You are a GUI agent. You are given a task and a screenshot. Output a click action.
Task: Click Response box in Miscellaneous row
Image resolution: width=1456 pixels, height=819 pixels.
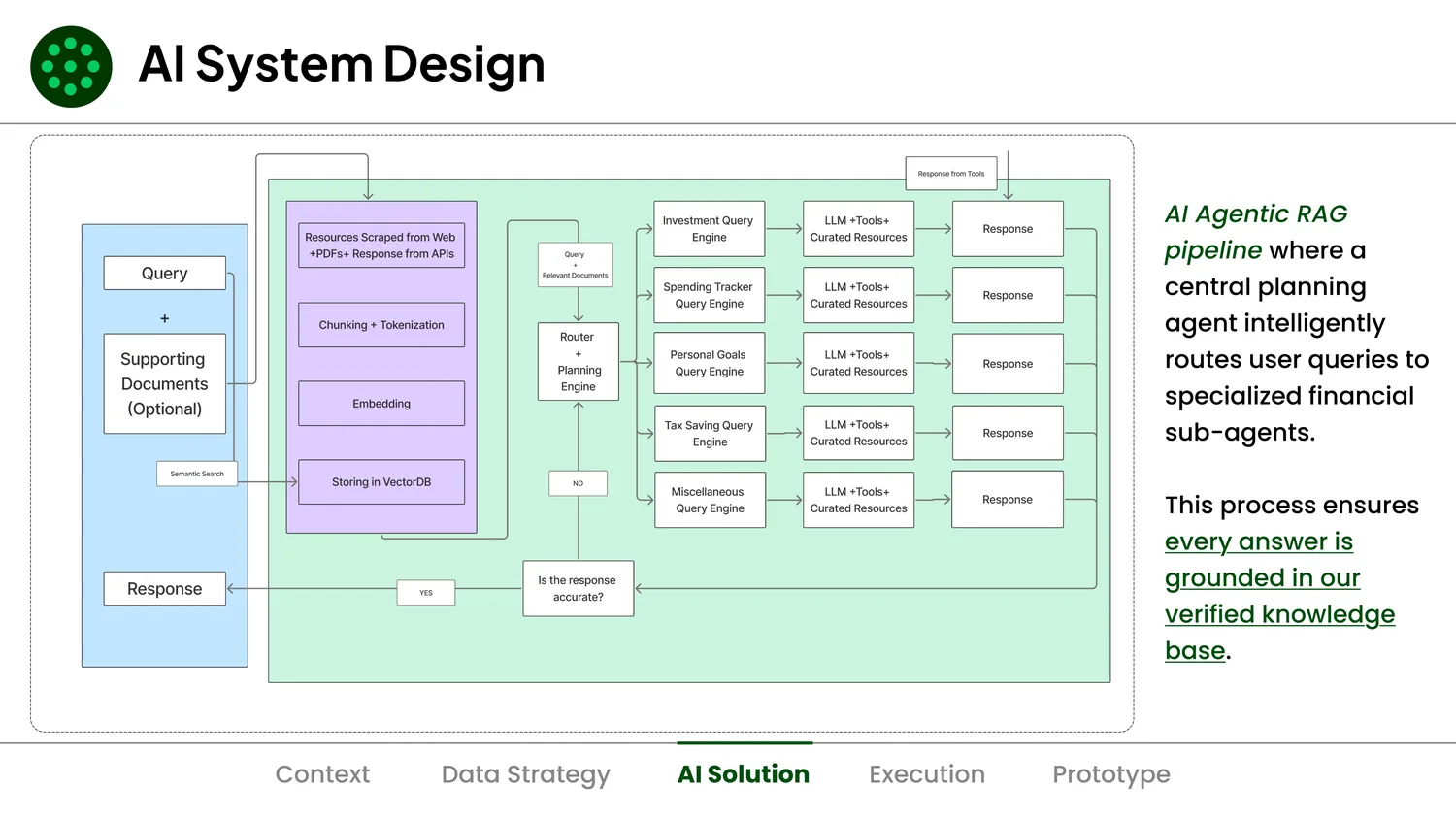point(1008,500)
